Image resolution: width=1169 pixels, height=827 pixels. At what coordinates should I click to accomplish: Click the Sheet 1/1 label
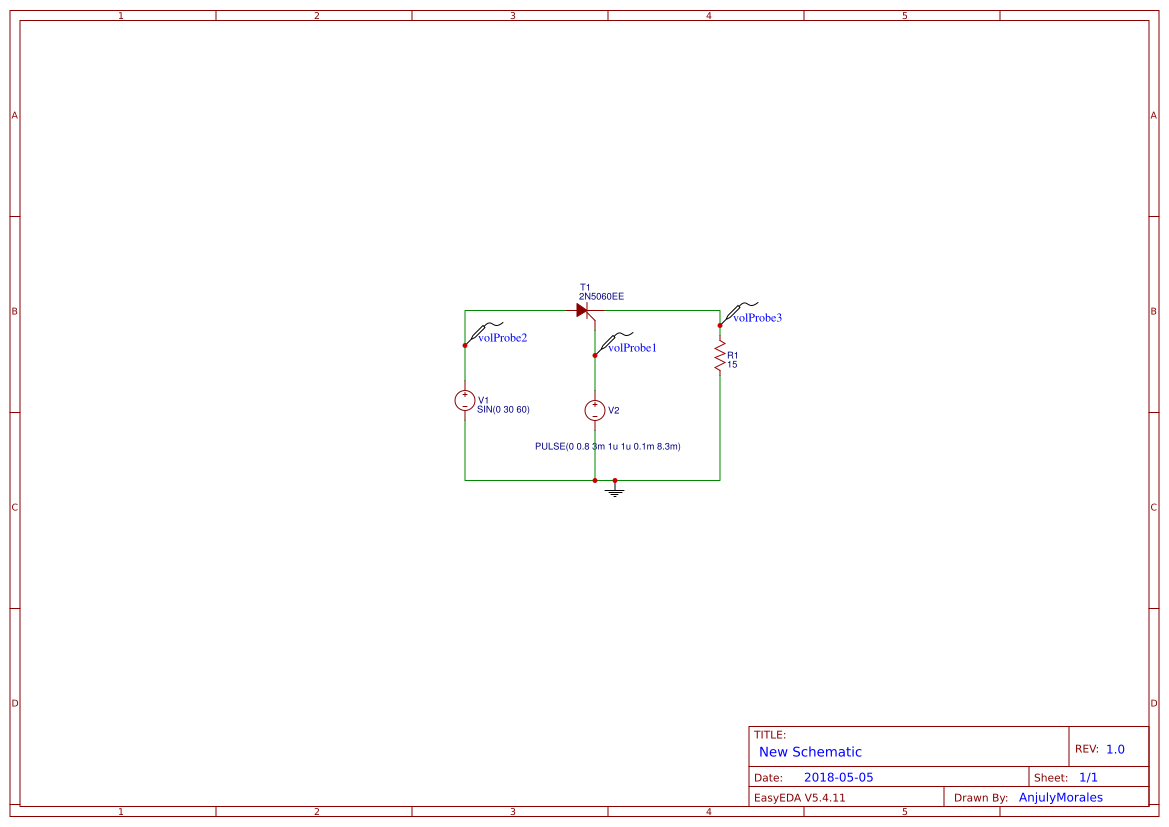[1066, 776]
